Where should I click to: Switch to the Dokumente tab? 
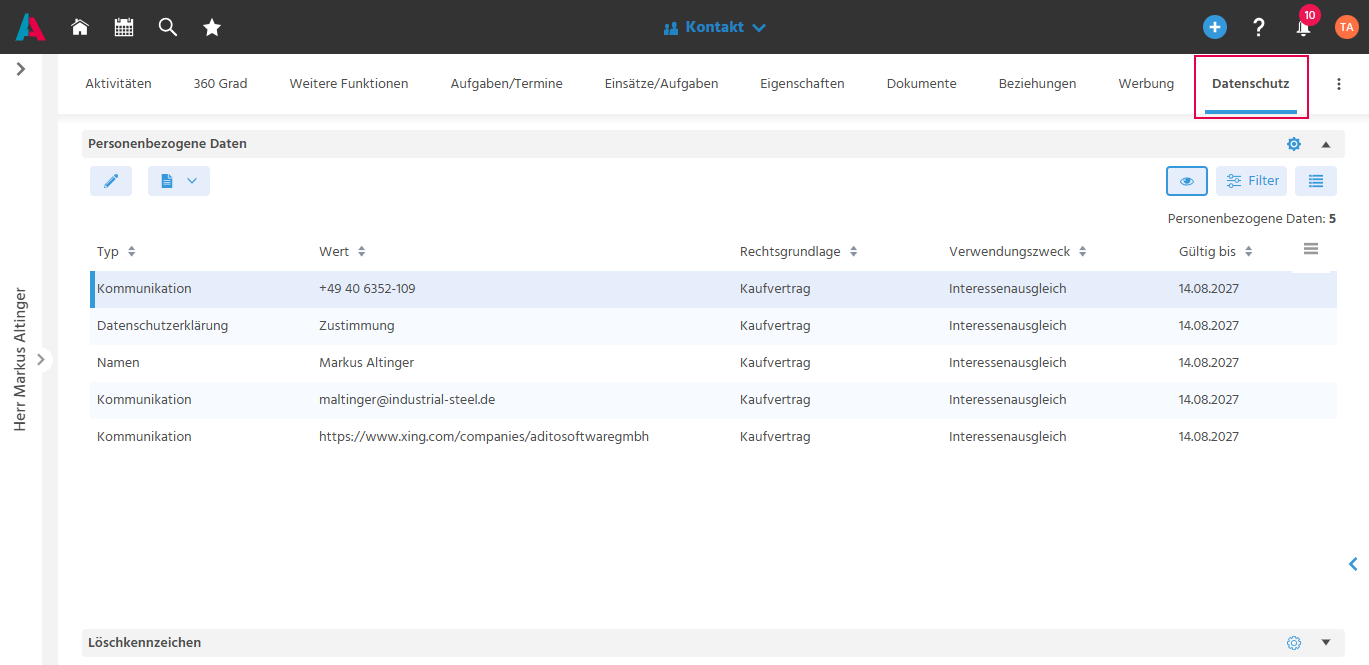pyautogui.click(x=921, y=84)
